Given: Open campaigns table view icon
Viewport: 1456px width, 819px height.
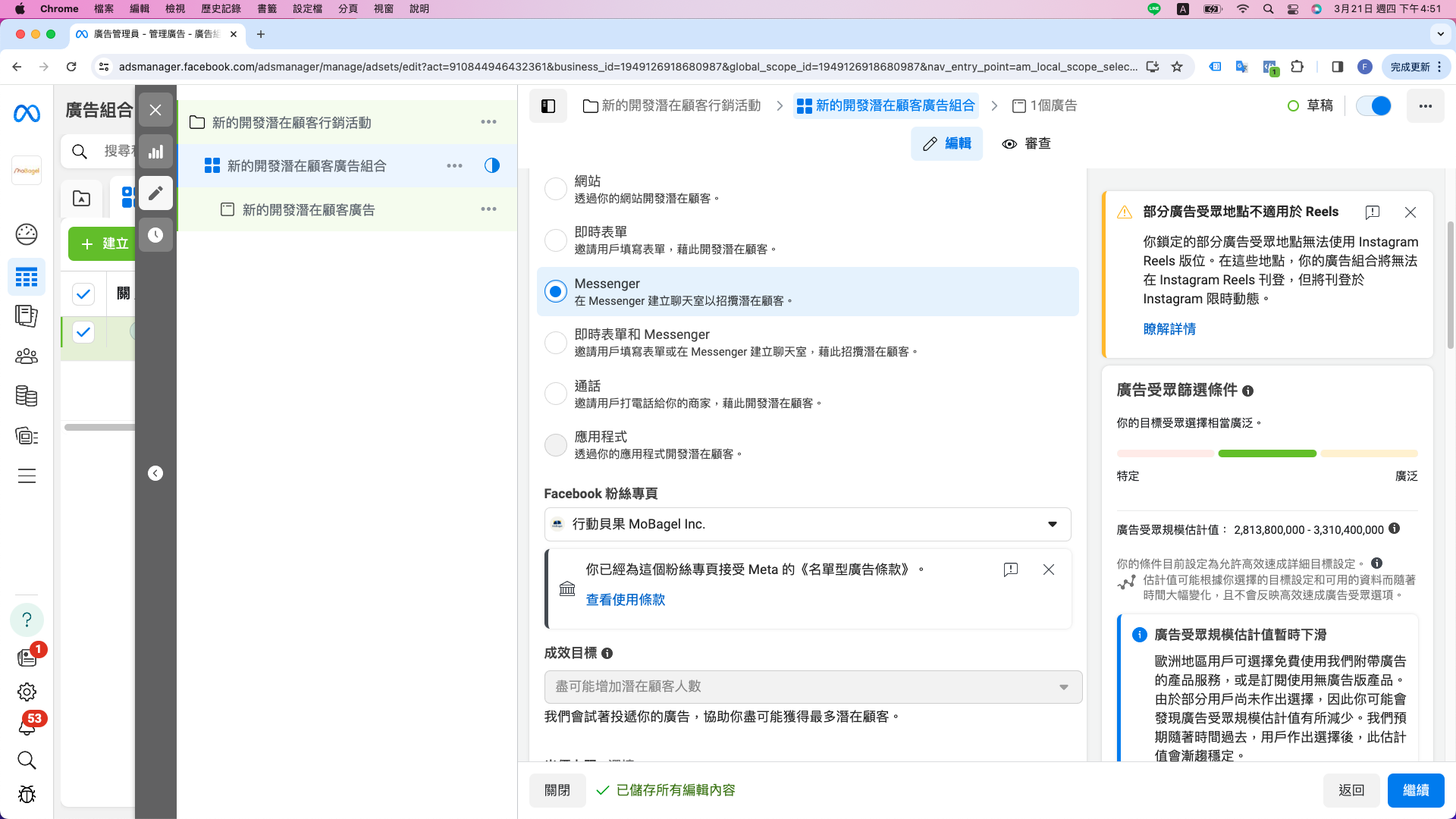Looking at the screenshot, I should [27, 278].
